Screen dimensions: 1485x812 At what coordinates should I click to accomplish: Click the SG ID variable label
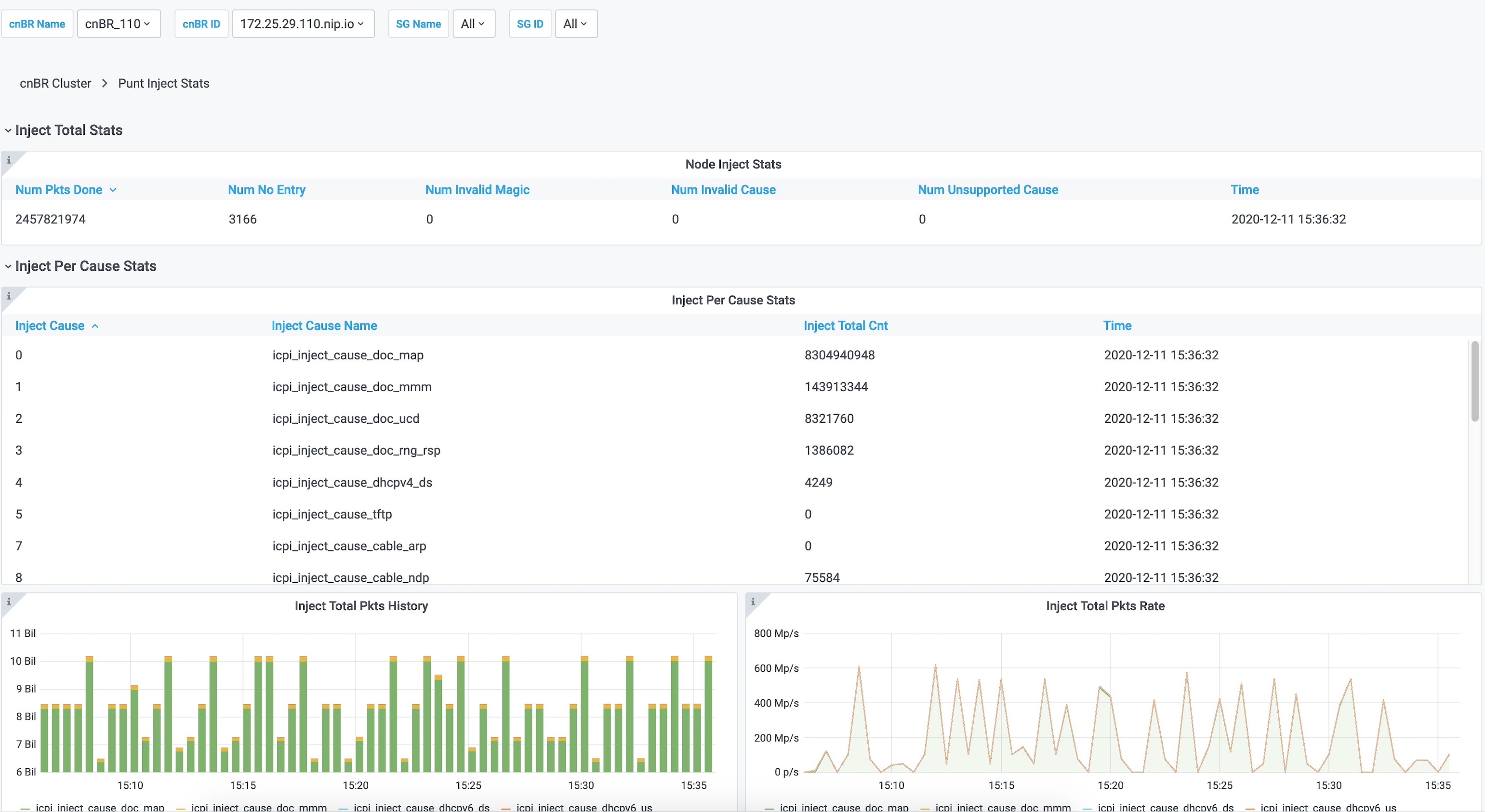click(530, 24)
